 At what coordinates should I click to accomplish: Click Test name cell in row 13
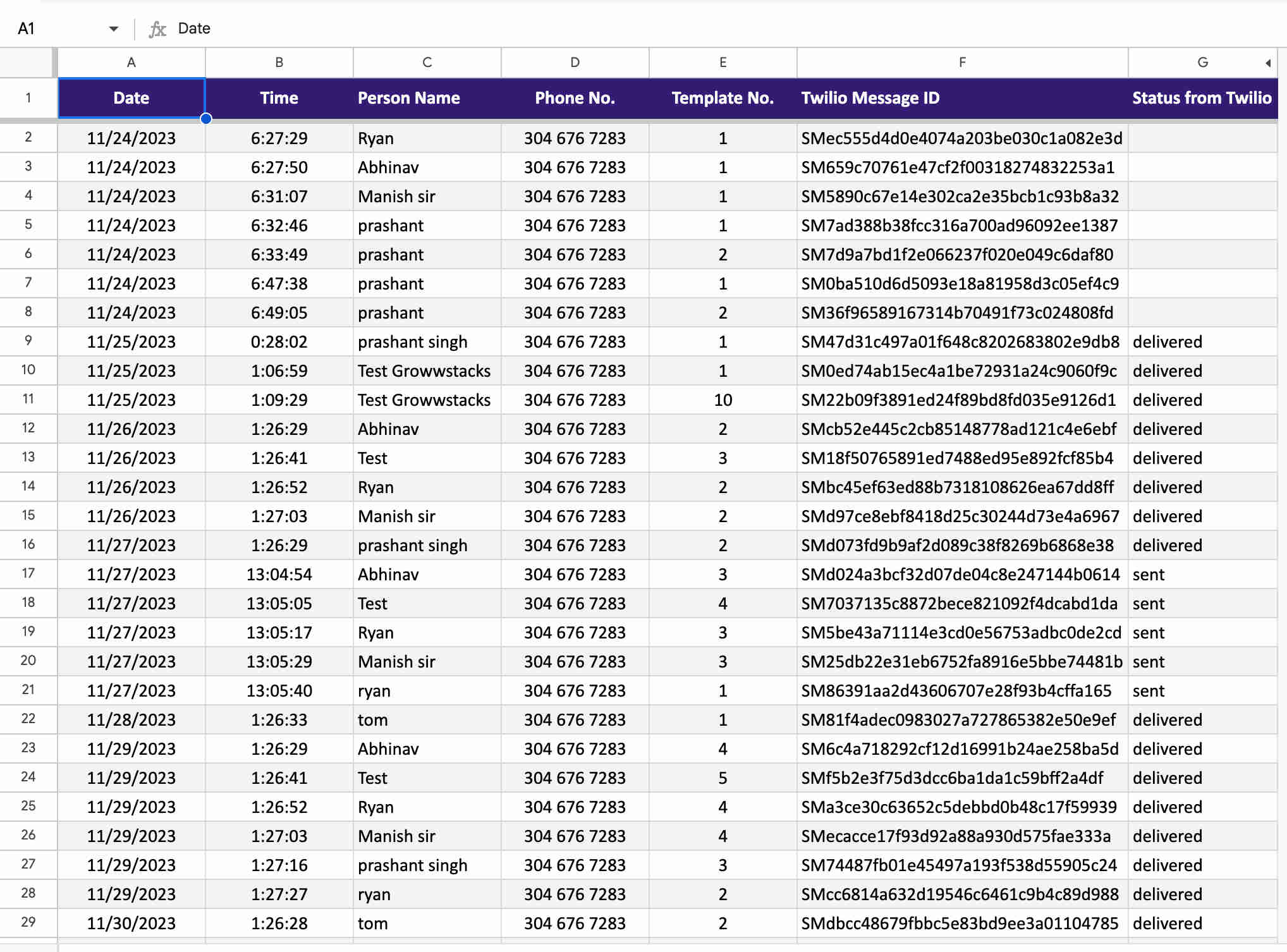click(427, 458)
